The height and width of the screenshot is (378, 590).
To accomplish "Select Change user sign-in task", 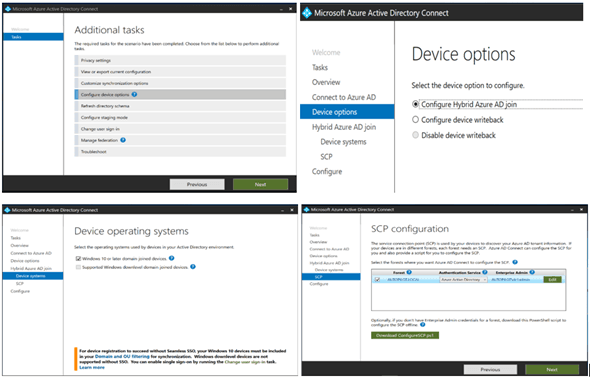I will pos(180,129).
